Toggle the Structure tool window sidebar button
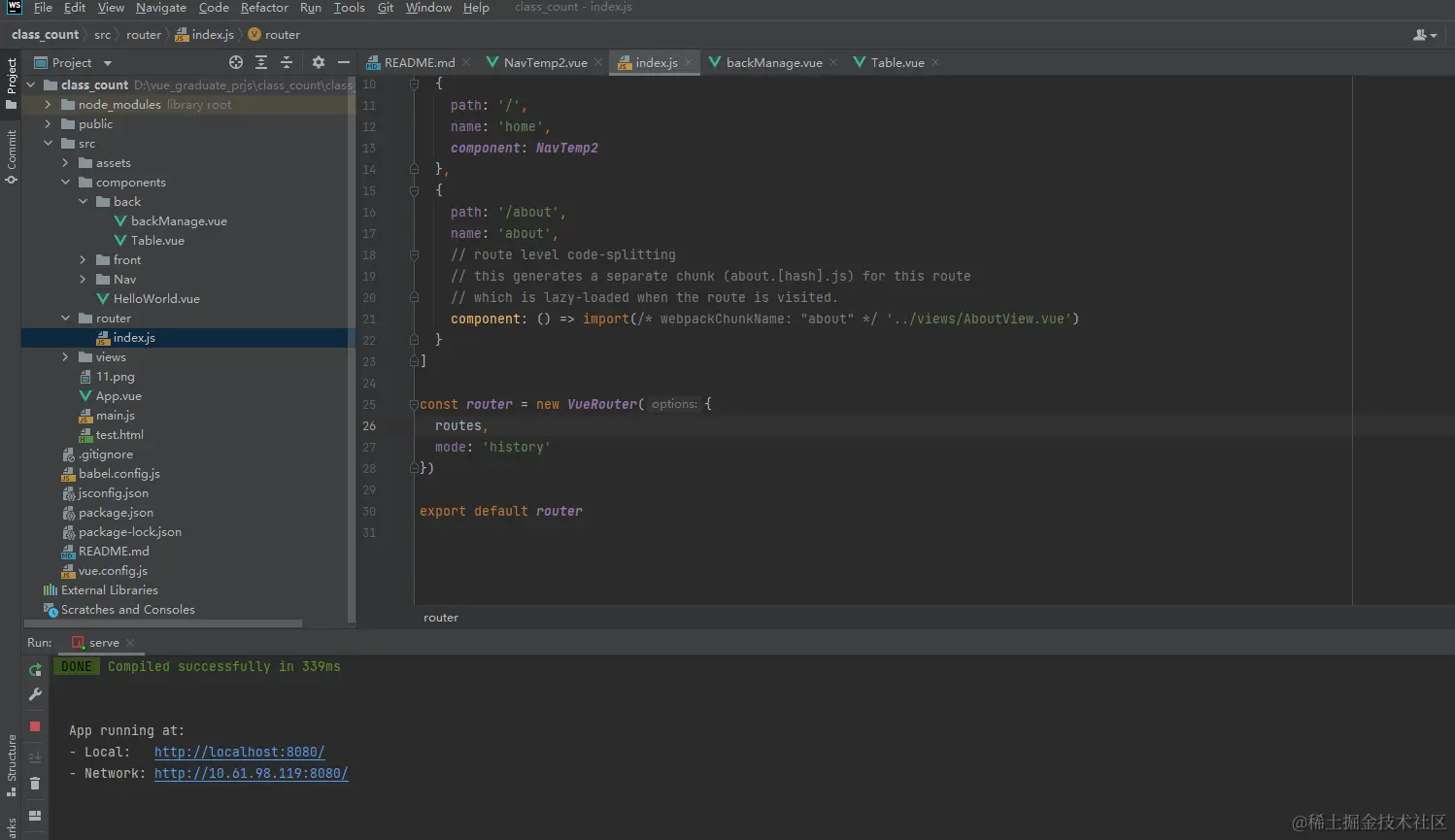 [x=11, y=764]
